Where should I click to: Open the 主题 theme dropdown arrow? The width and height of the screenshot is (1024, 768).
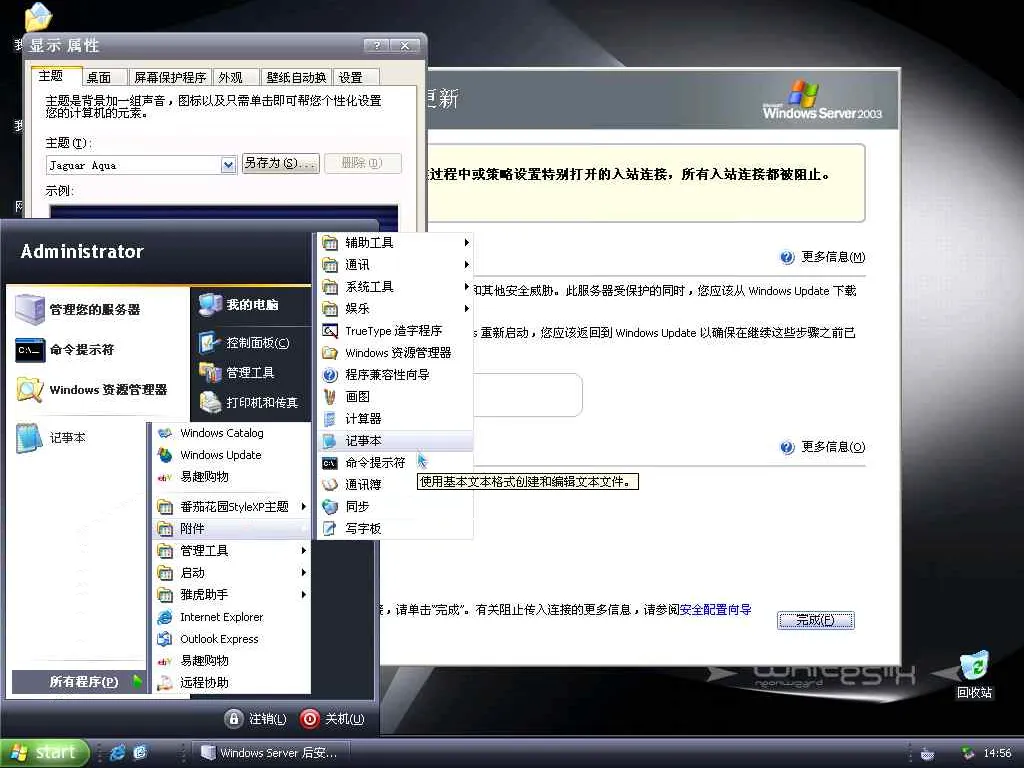click(x=228, y=165)
